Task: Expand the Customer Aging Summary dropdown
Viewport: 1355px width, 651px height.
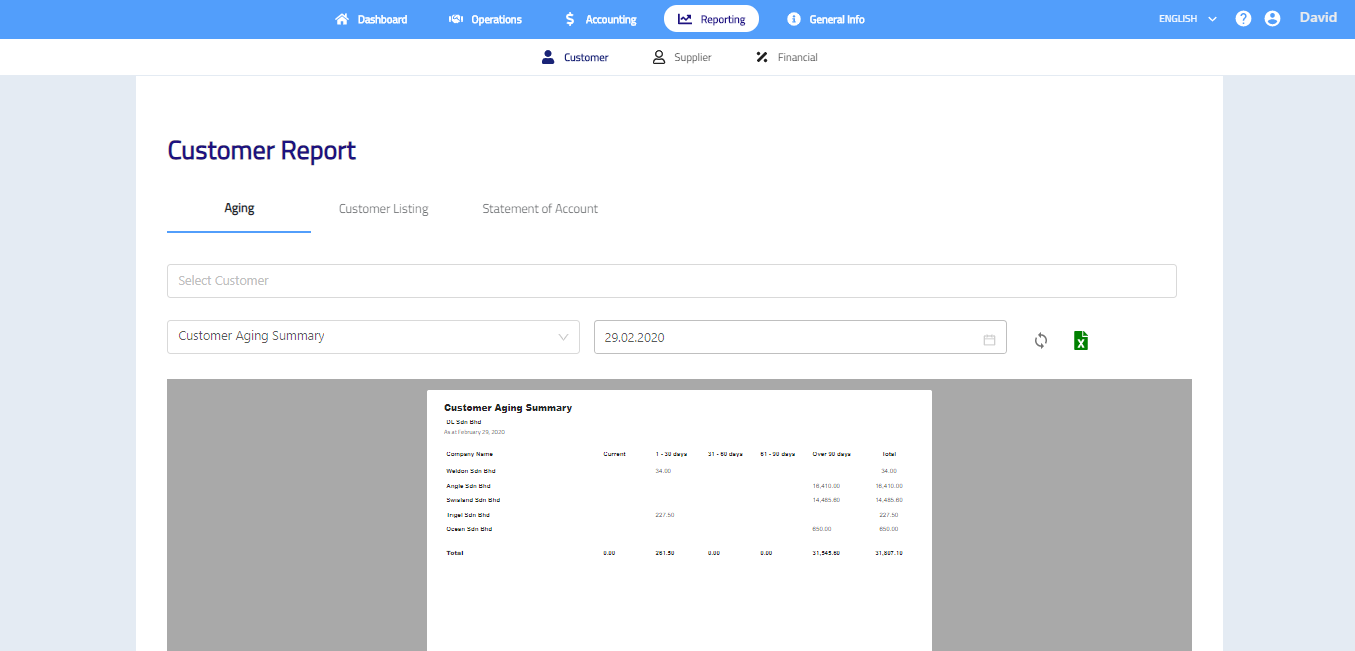Action: click(373, 337)
